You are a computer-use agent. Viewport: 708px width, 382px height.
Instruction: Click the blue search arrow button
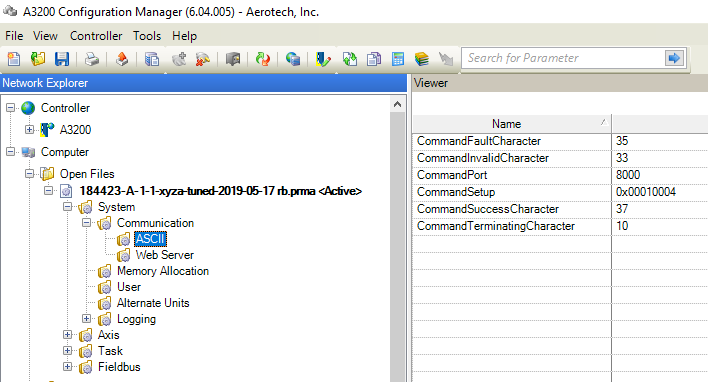coord(674,58)
